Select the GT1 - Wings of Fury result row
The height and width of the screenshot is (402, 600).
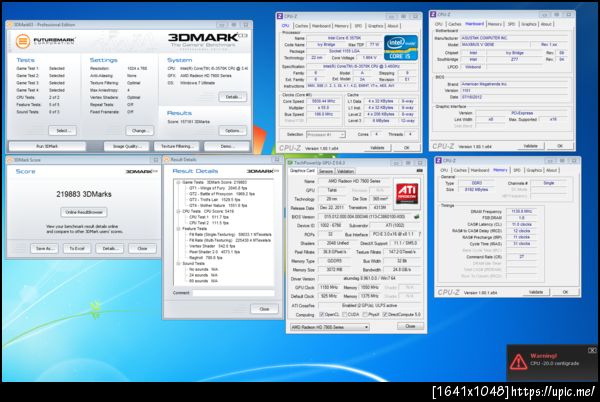[x=214, y=188]
